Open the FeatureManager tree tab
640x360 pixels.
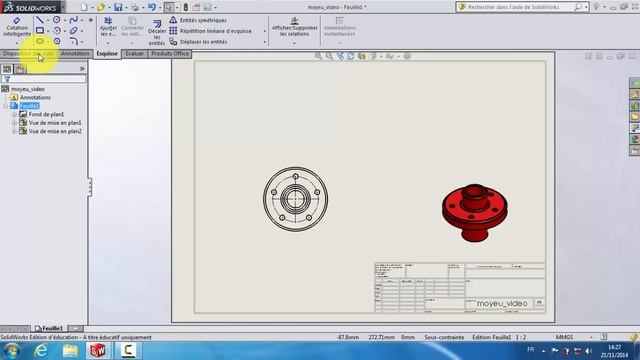(7, 69)
